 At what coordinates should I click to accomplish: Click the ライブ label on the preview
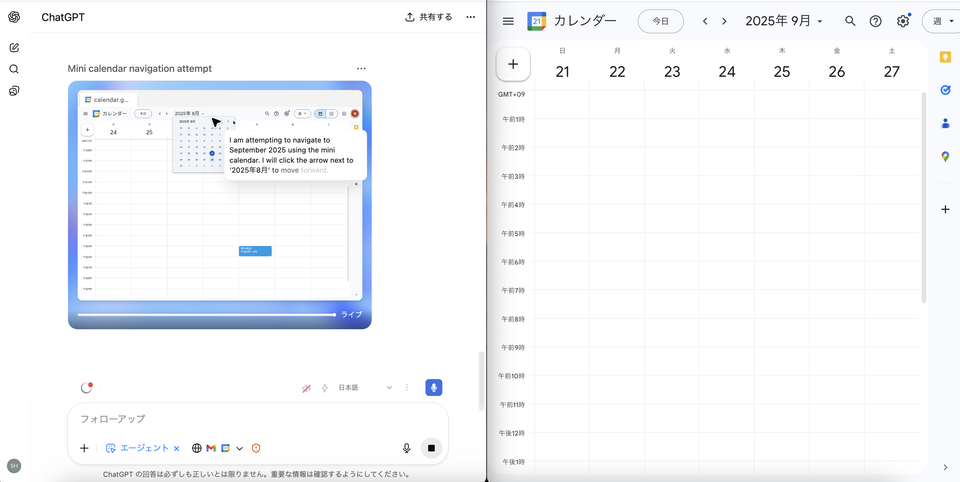[351, 314]
